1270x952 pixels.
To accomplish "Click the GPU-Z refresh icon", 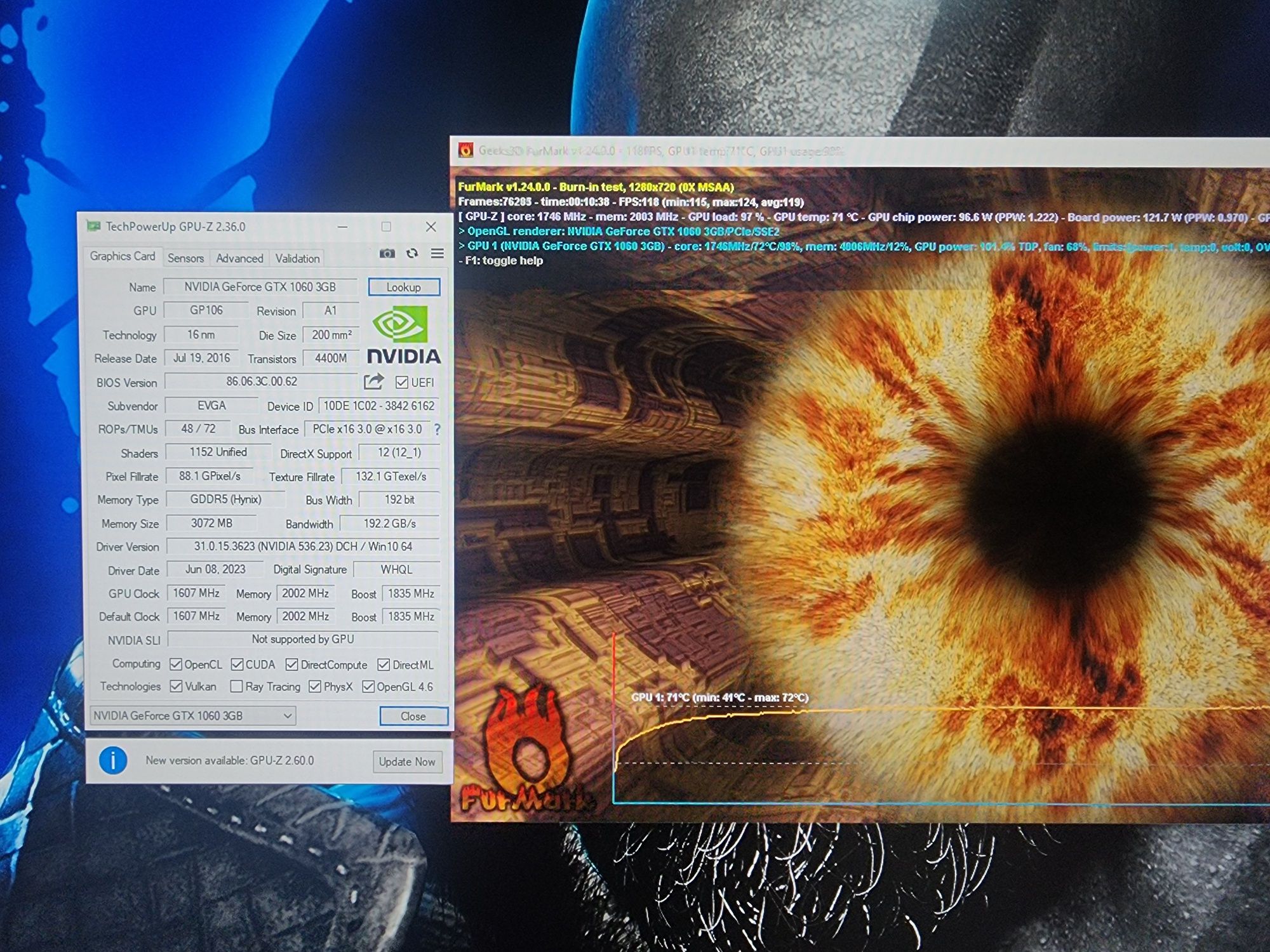I will tap(412, 254).
